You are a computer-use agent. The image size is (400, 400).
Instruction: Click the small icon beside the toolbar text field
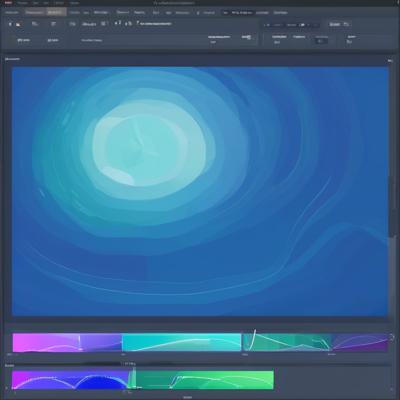138,23
